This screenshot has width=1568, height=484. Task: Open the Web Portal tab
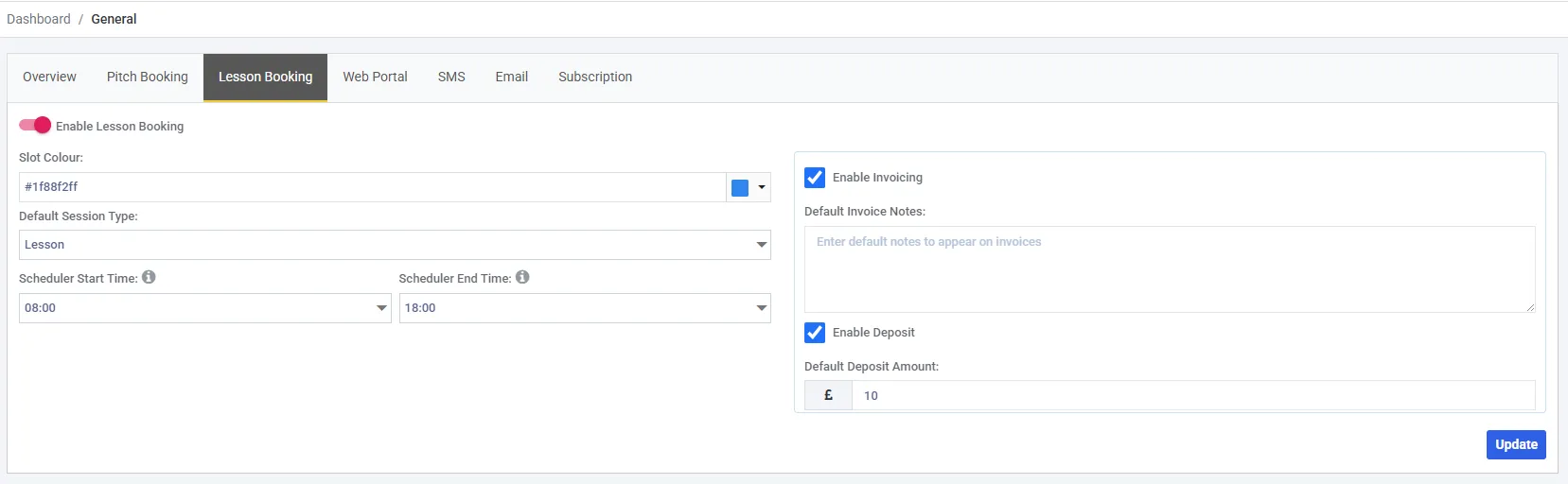375,77
